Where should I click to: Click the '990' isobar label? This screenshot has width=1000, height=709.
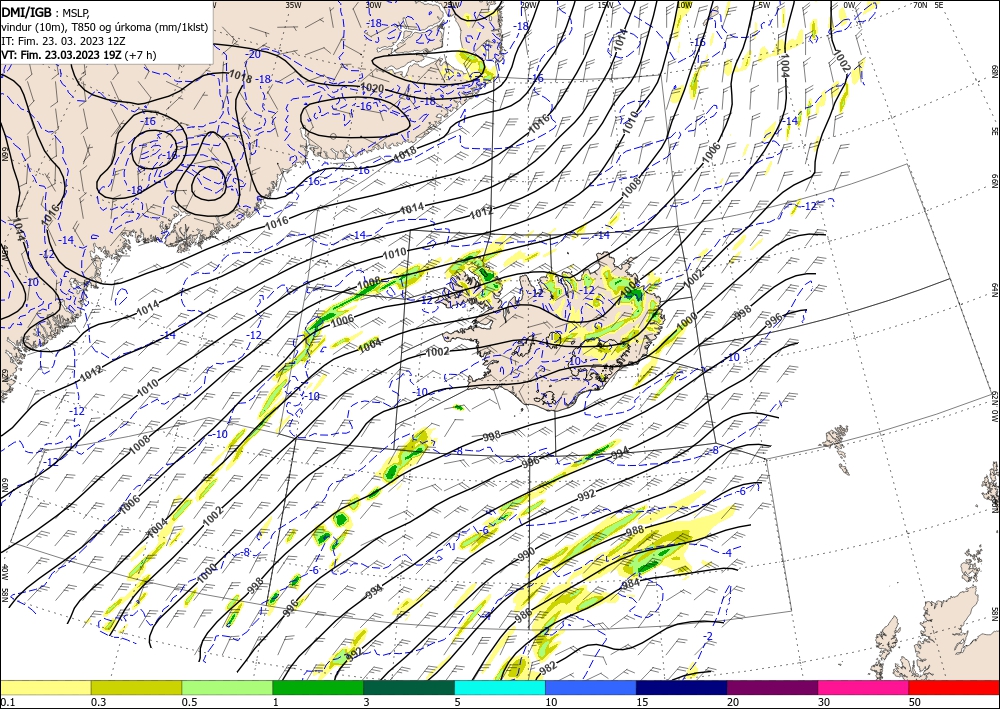526,555
